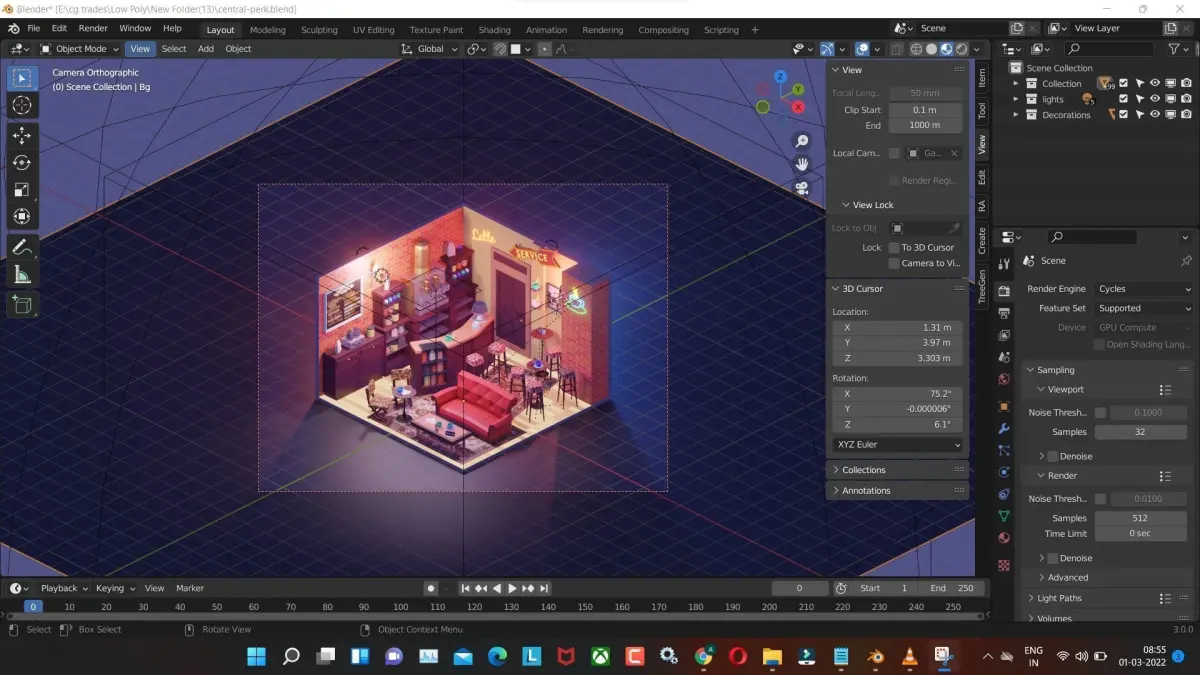This screenshot has width=1200, height=675.
Task: Open Feature Set Supported dropdown
Action: (x=1144, y=308)
